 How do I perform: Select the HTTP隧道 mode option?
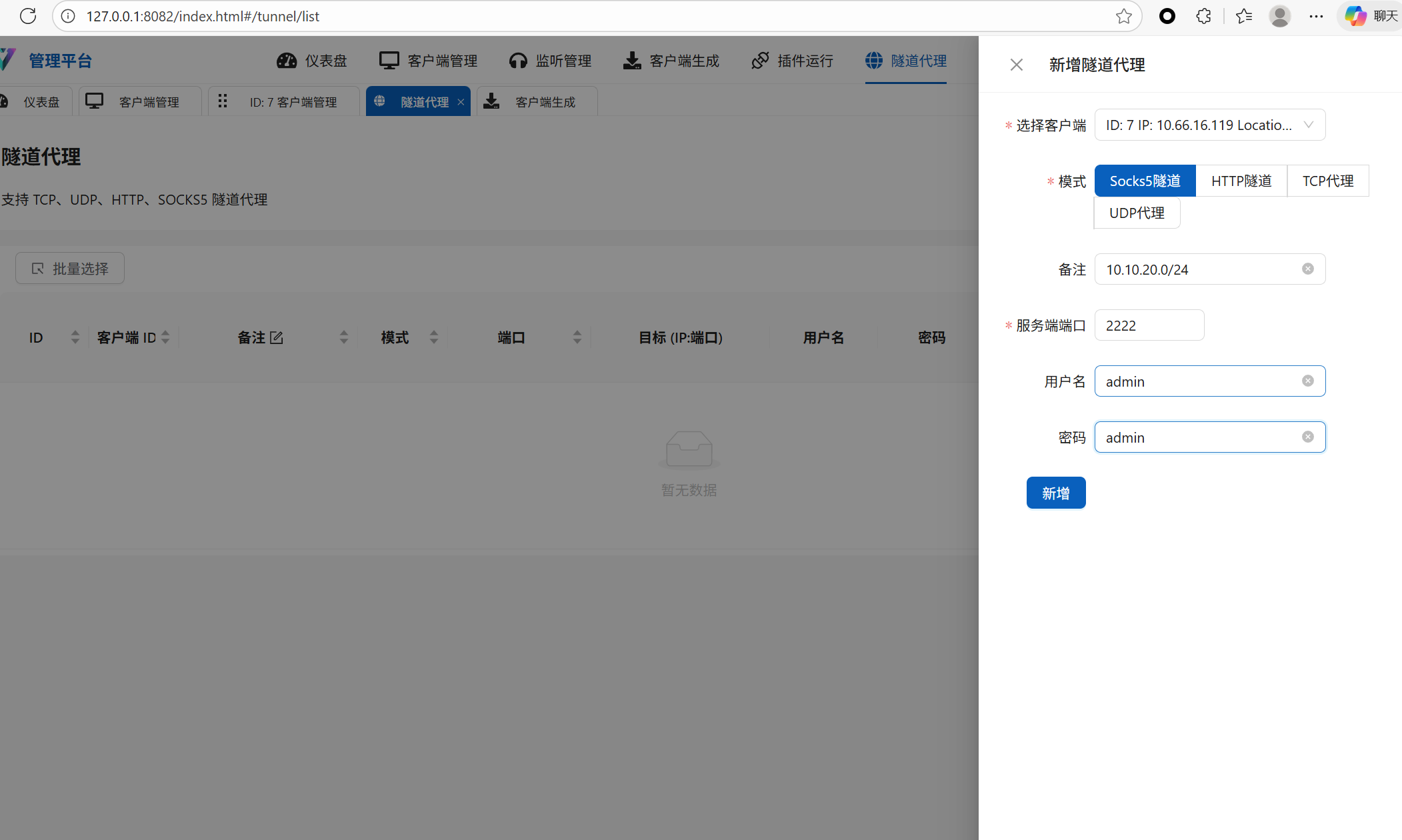pyautogui.click(x=1241, y=181)
